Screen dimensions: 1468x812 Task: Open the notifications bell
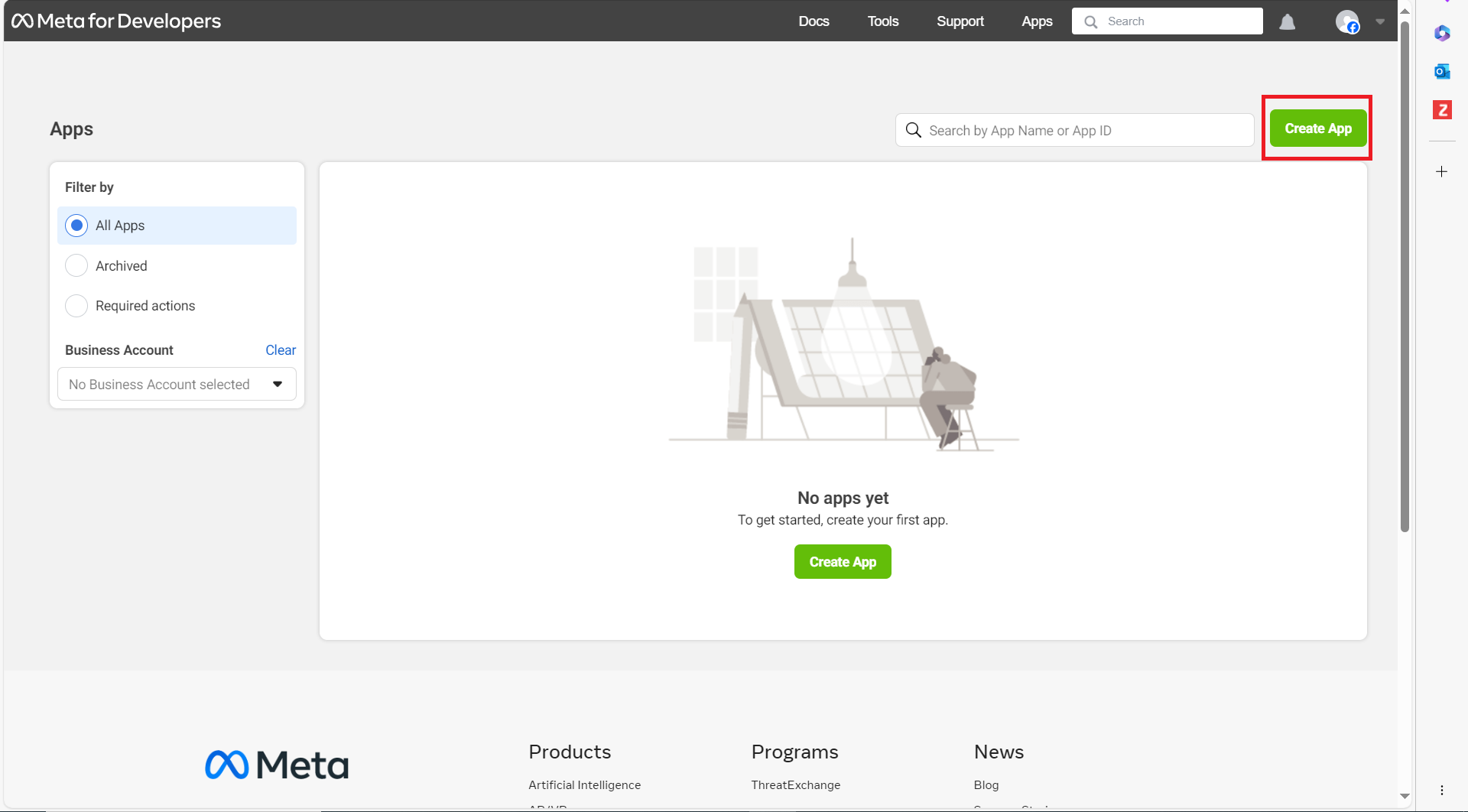pos(1288,21)
